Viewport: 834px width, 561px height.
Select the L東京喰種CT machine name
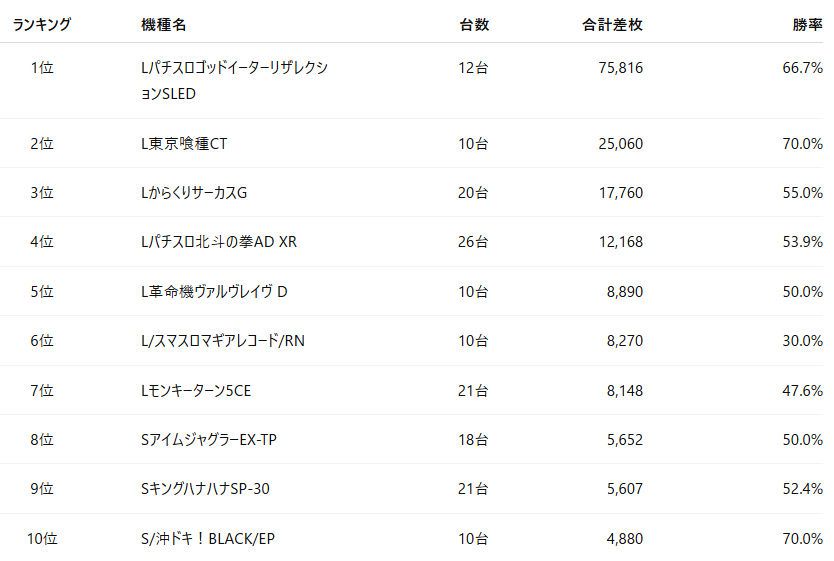[184, 144]
